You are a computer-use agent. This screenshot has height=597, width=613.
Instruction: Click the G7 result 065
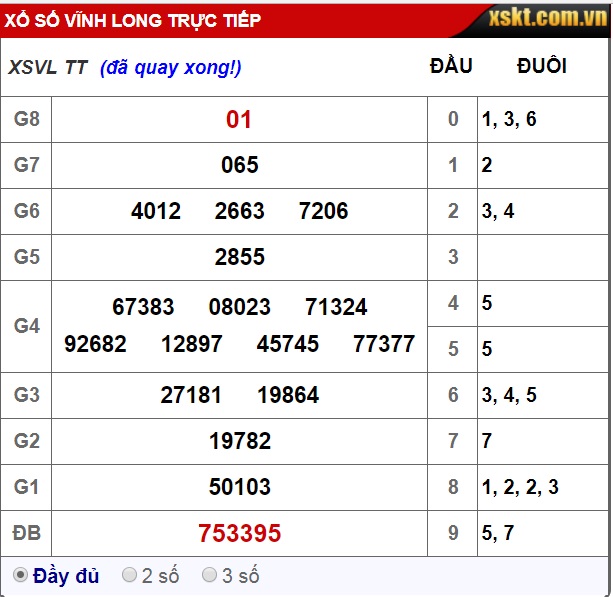[x=239, y=165]
